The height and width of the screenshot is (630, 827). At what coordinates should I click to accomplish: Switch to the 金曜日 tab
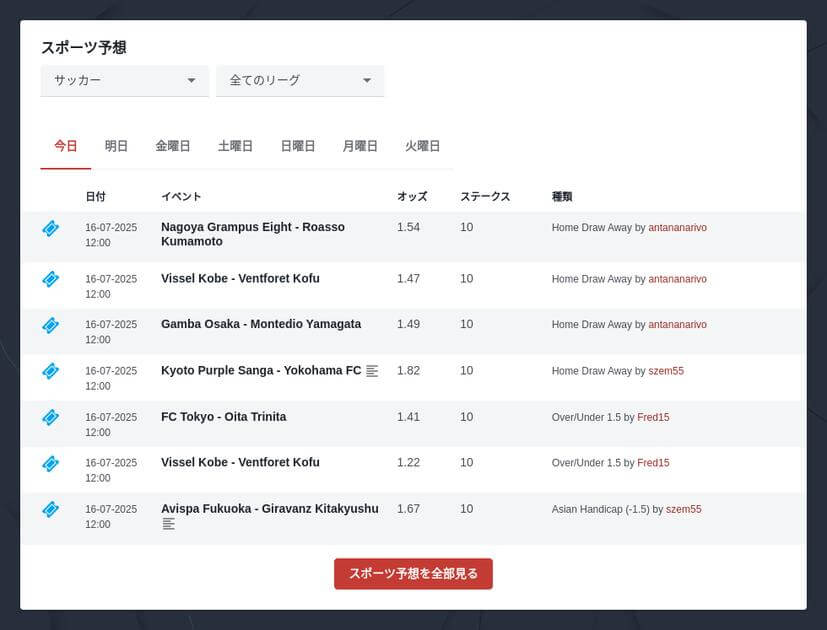click(x=172, y=146)
